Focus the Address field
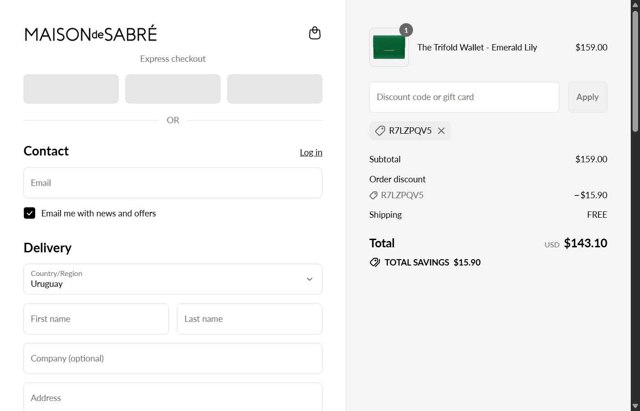640x411 pixels. [173, 397]
